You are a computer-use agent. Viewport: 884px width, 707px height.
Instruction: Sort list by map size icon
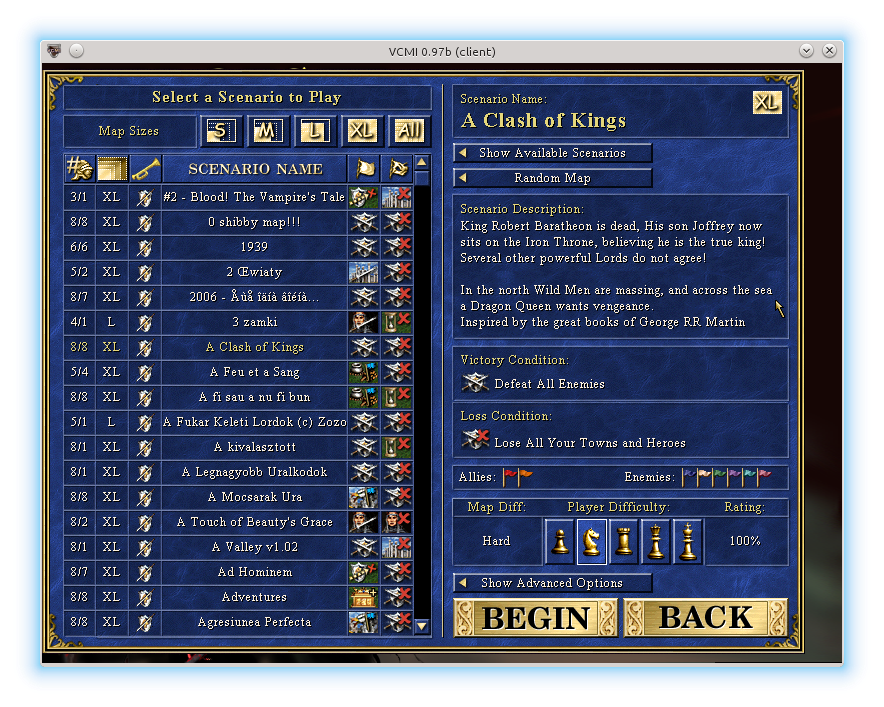(x=111, y=169)
